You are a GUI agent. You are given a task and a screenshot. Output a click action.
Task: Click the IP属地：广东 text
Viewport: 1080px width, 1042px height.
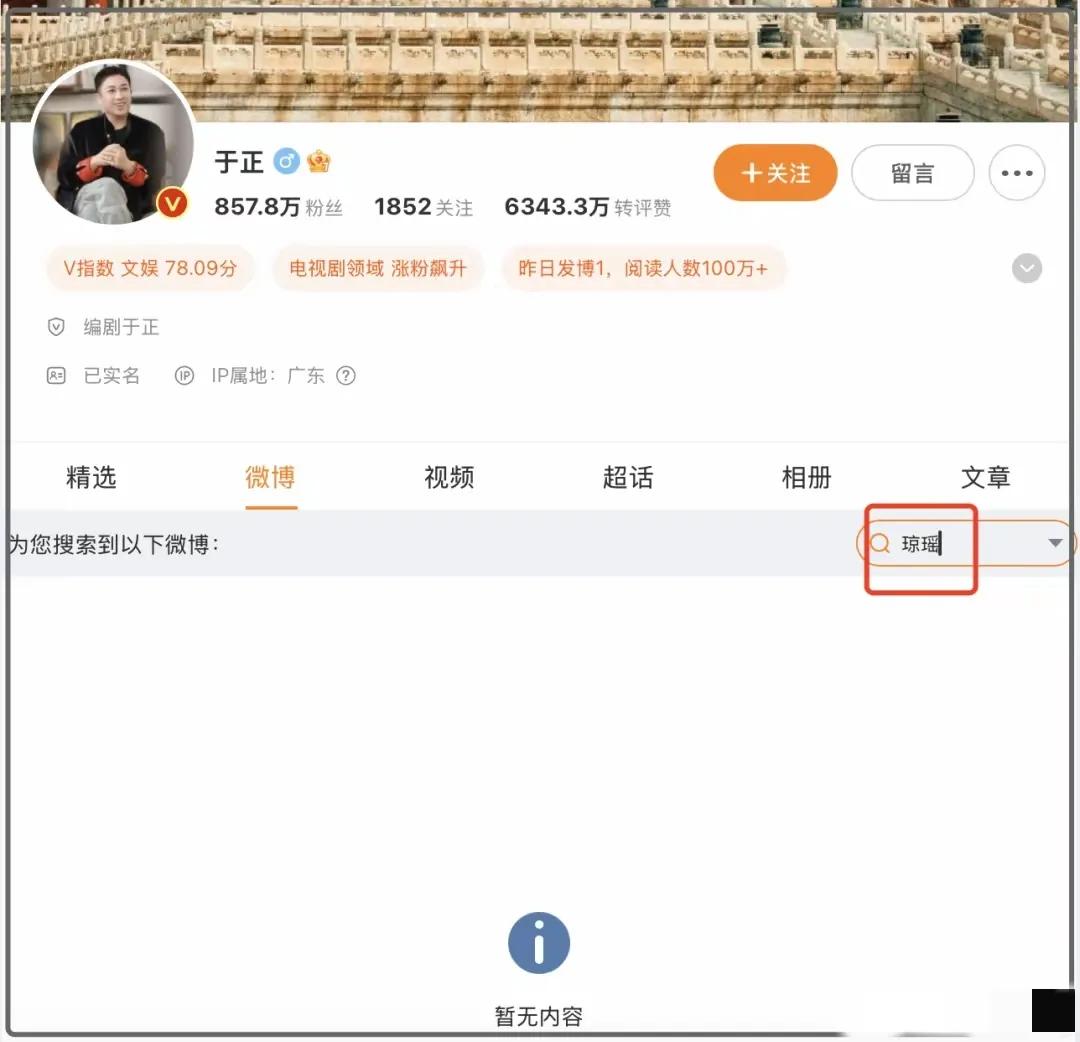click(268, 375)
